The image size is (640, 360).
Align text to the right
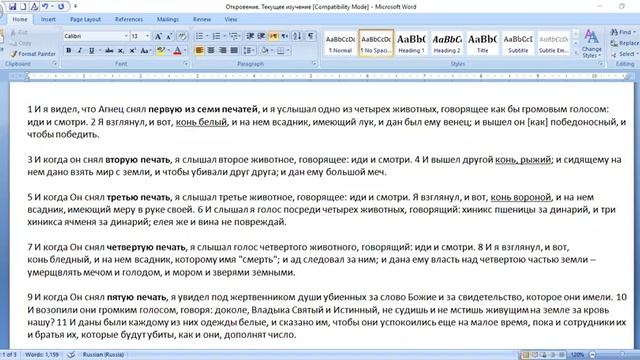tap(222, 51)
